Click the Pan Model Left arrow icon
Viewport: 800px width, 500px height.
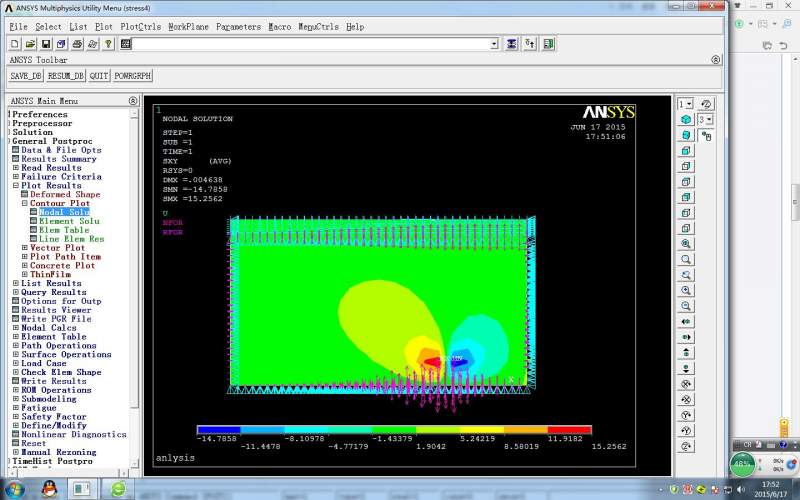[686, 321]
